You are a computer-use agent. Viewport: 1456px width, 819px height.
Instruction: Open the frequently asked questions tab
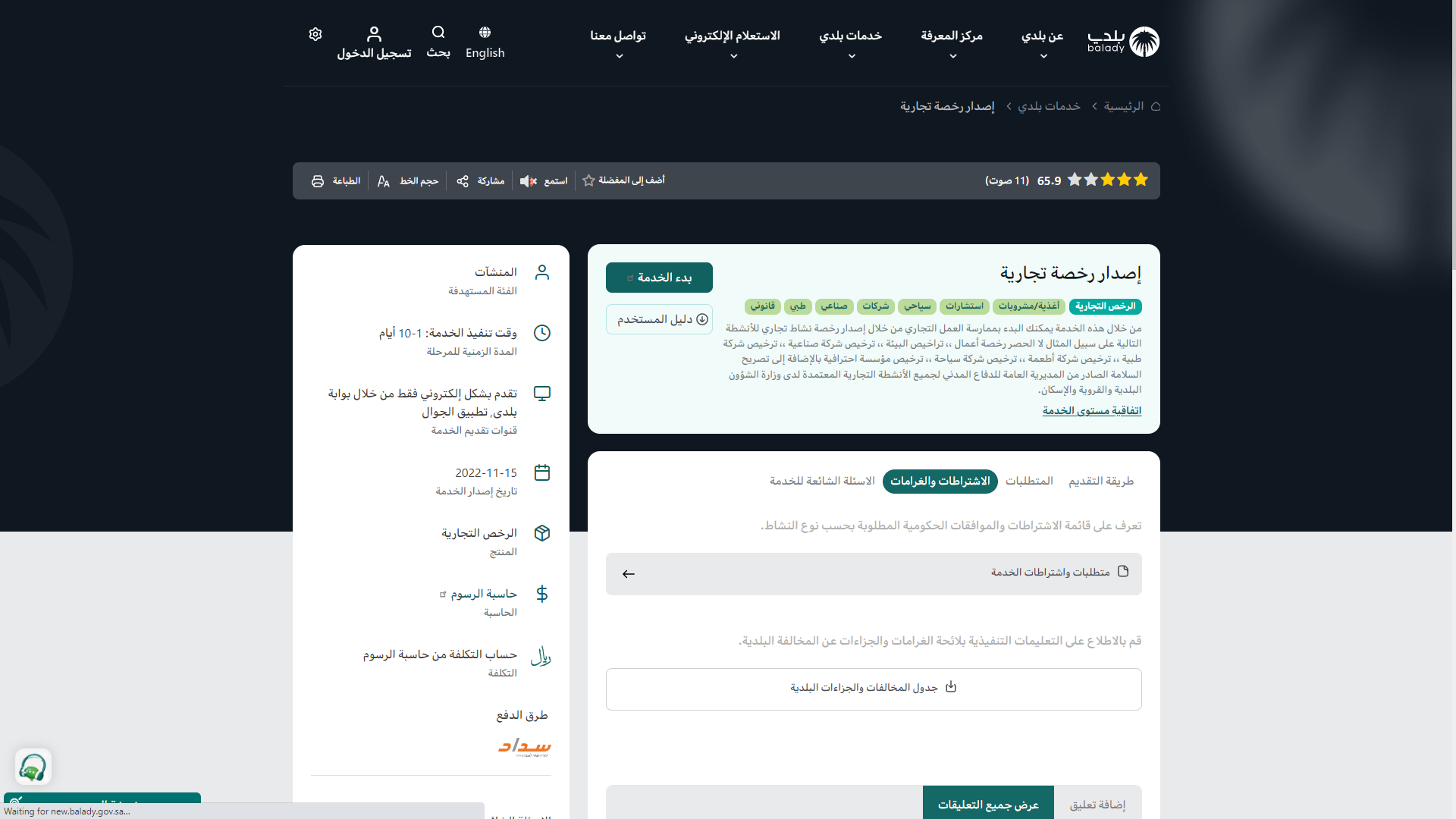pyautogui.click(x=822, y=482)
